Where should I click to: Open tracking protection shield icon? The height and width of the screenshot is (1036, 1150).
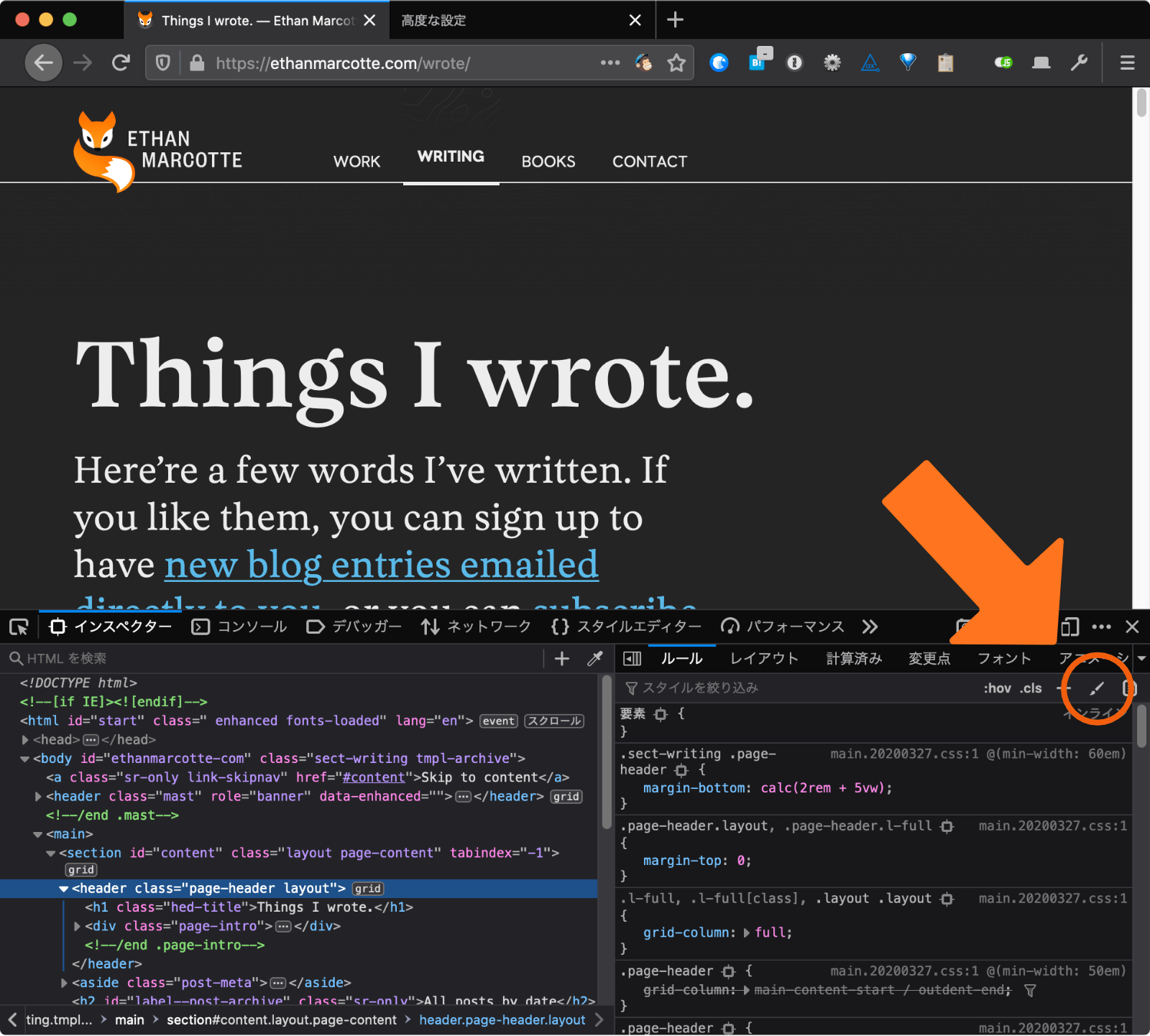click(x=163, y=63)
